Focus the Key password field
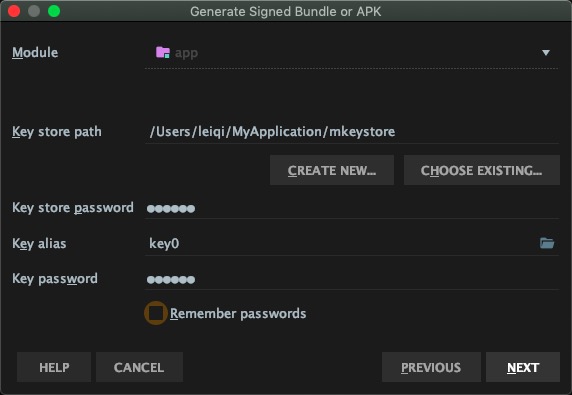Screen dimensions: 572x395 click(x=352, y=279)
